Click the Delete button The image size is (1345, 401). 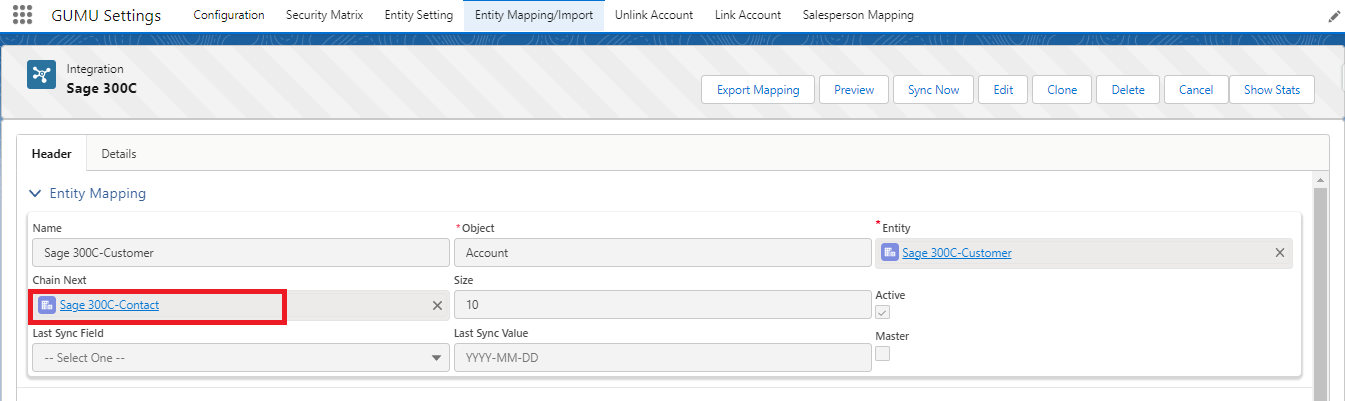(1128, 90)
